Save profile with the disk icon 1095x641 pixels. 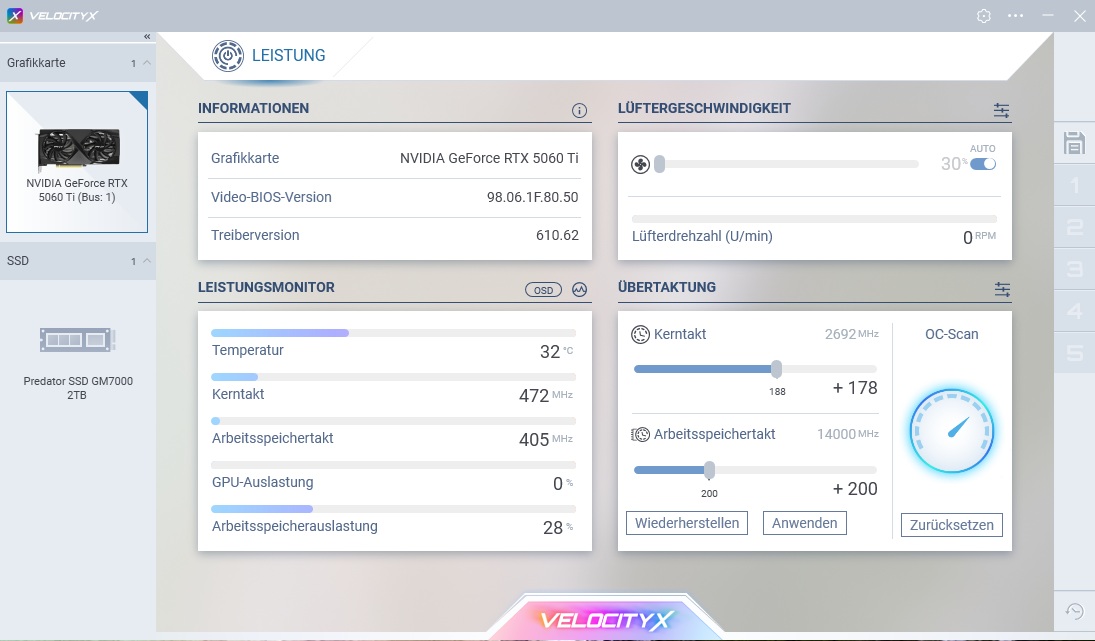(1074, 143)
